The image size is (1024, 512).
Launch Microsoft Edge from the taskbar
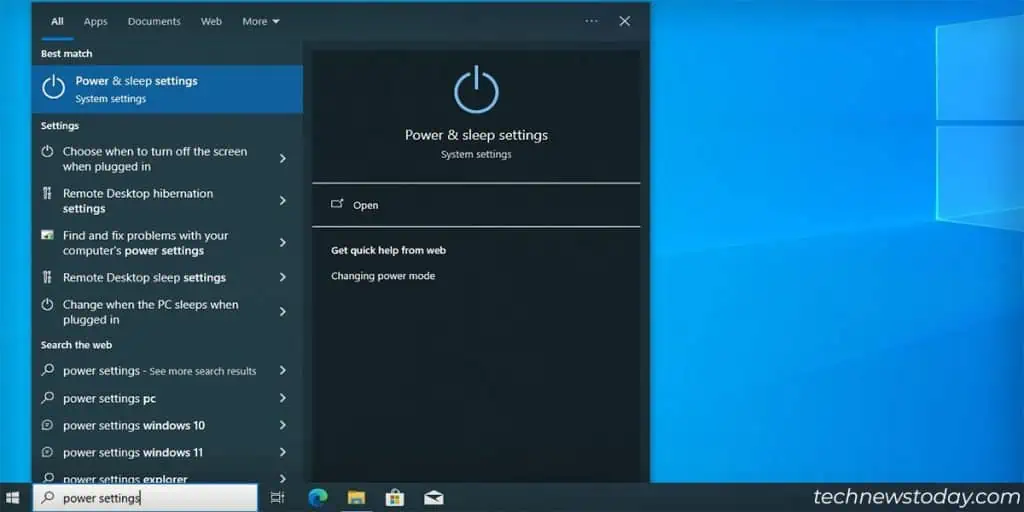tap(318, 497)
